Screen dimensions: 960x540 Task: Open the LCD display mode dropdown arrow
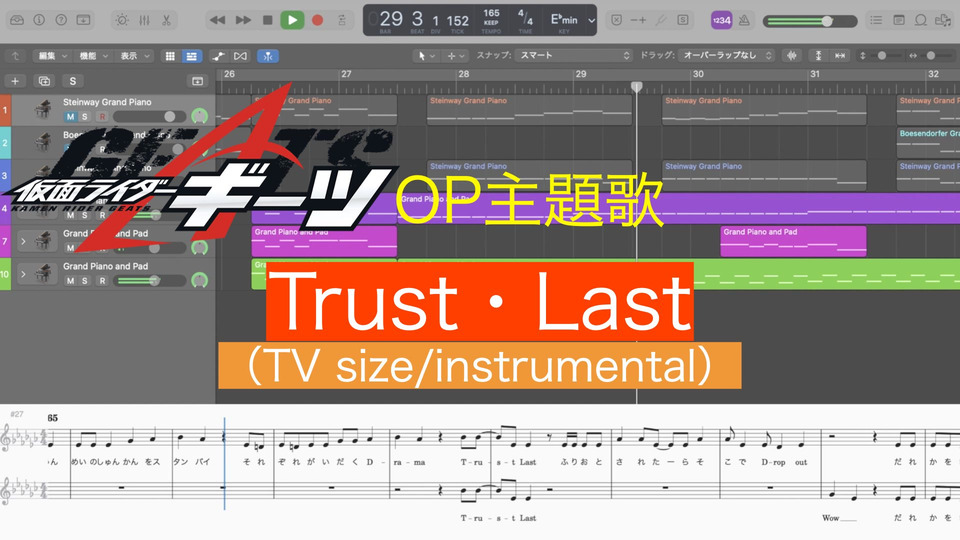(x=591, y=20)
